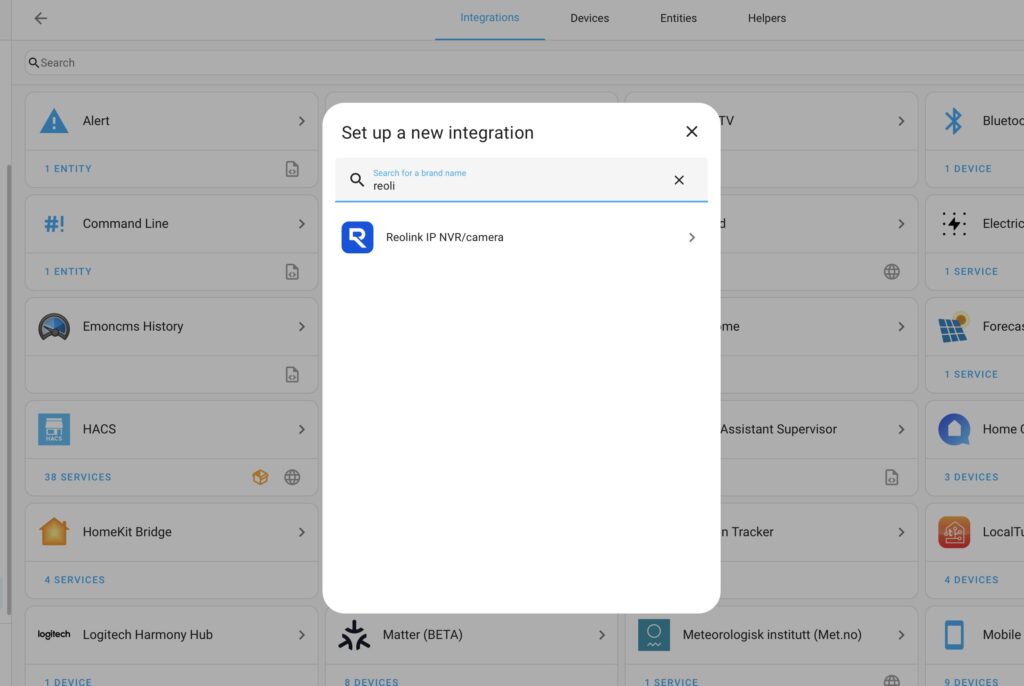Expand the TV card chevron
Image resolution: width=1024 pixels, height=686 pixels.
(x=901, y=122)
